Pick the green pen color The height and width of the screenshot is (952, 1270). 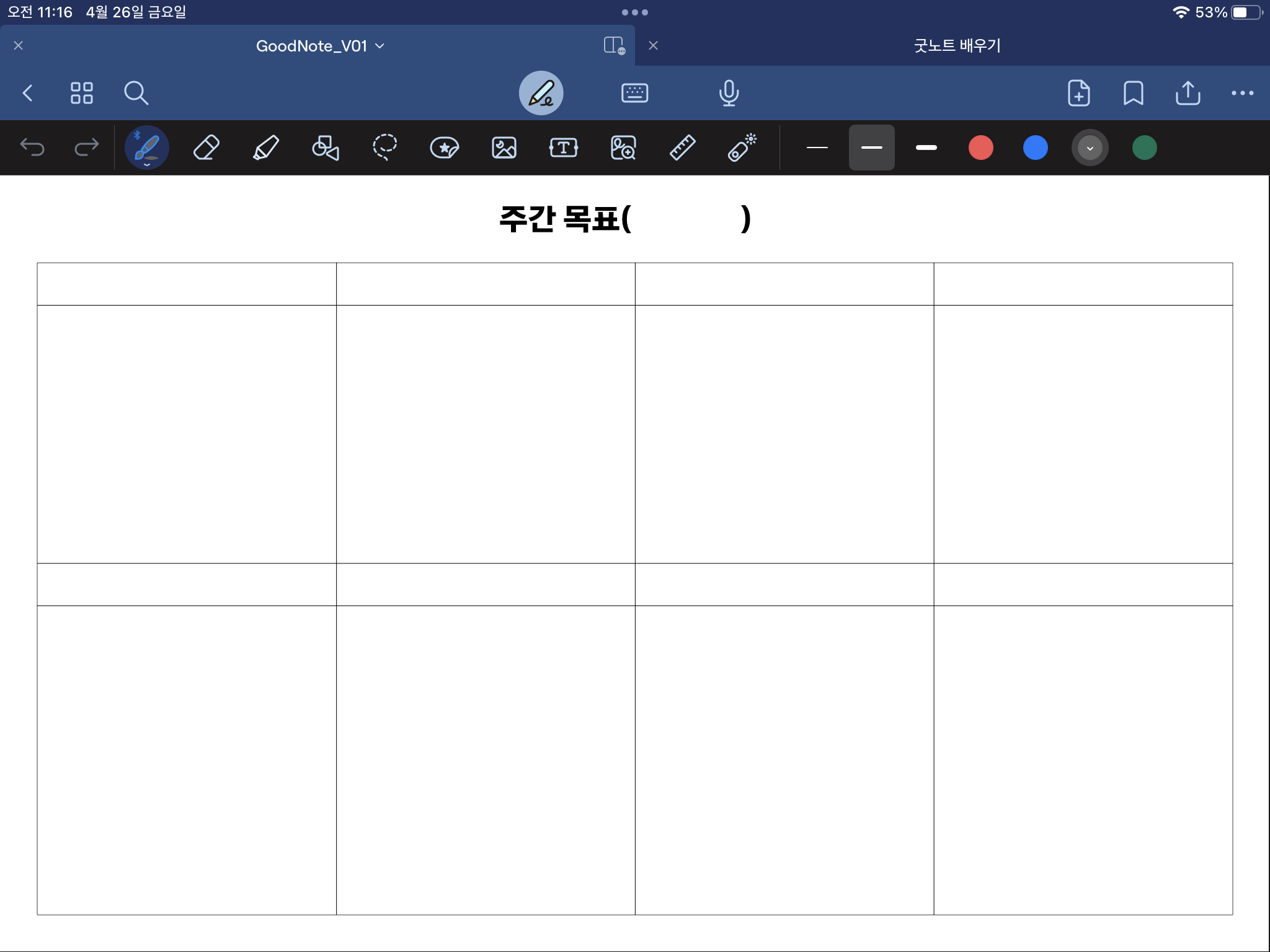pos(1145,148)
